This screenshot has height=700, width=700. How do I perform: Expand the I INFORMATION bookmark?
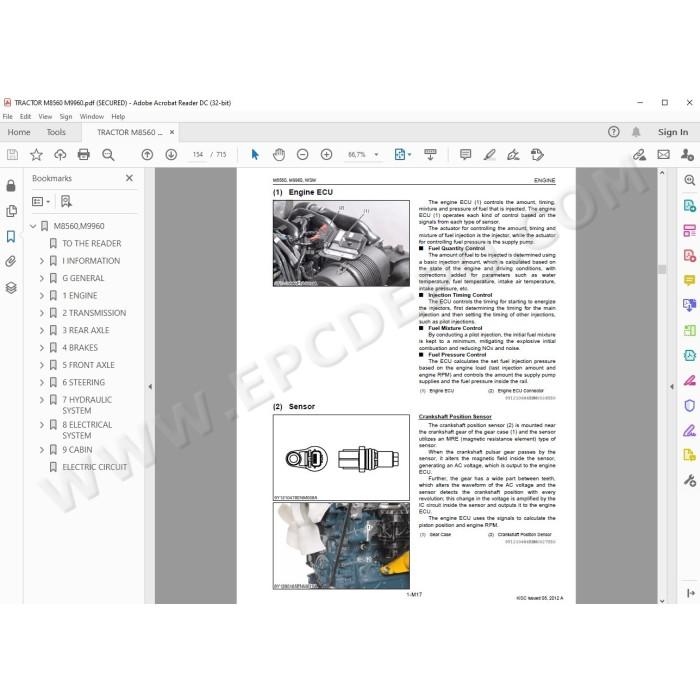click(42, 261)
